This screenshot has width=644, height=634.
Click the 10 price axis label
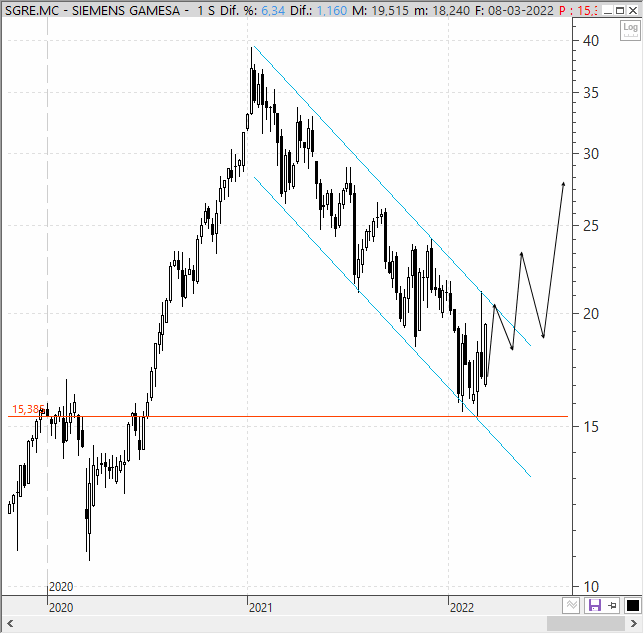(591, 587)
